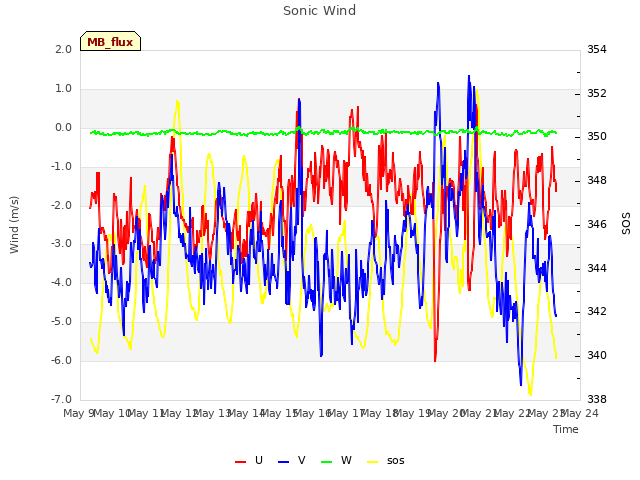Viewport: 640px width, 480px height.
Task: Toggle the V series legend entry
Action: click(x=291, y=461)
